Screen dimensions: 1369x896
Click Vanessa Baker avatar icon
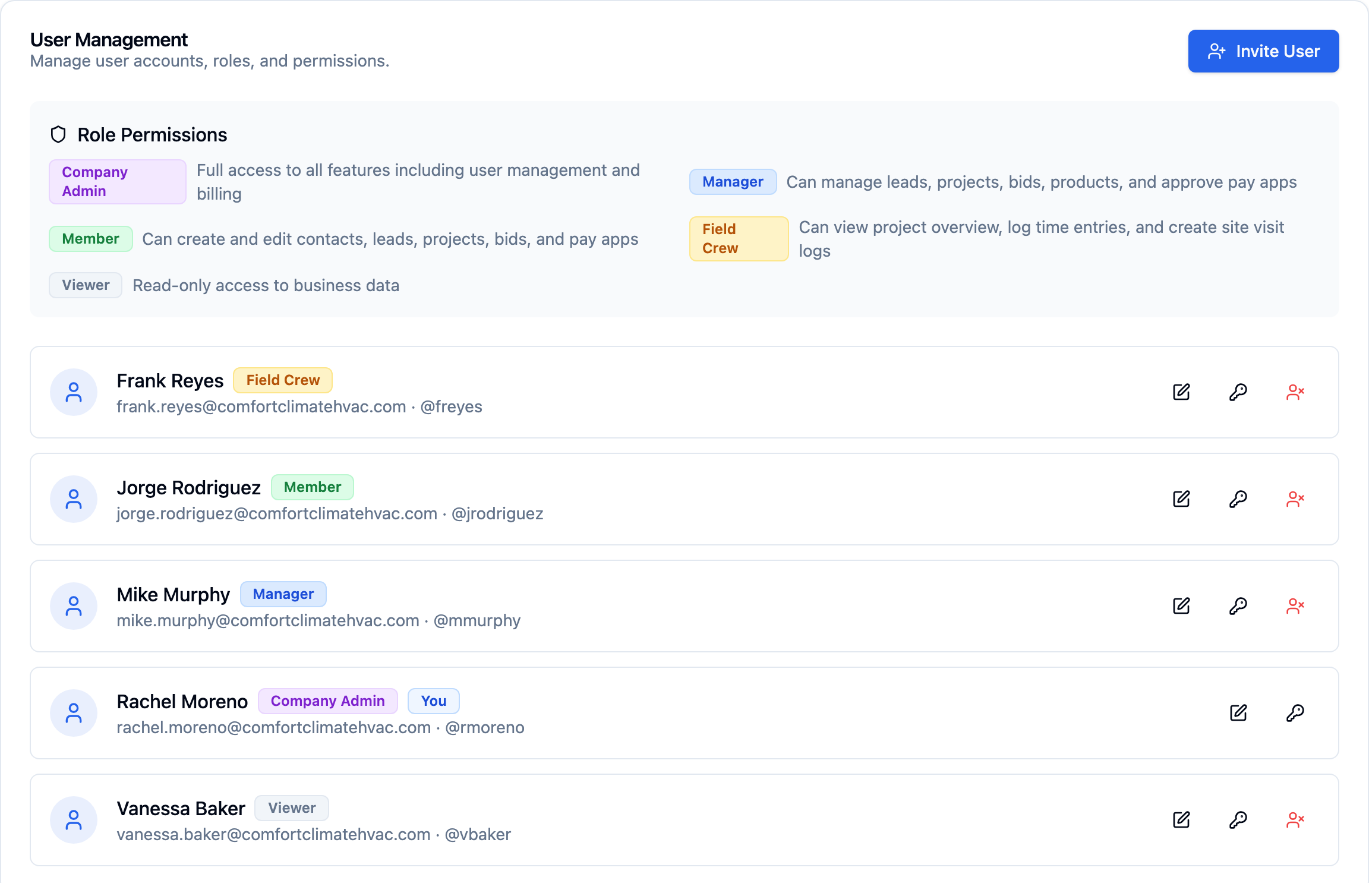[x=74, y=820]
